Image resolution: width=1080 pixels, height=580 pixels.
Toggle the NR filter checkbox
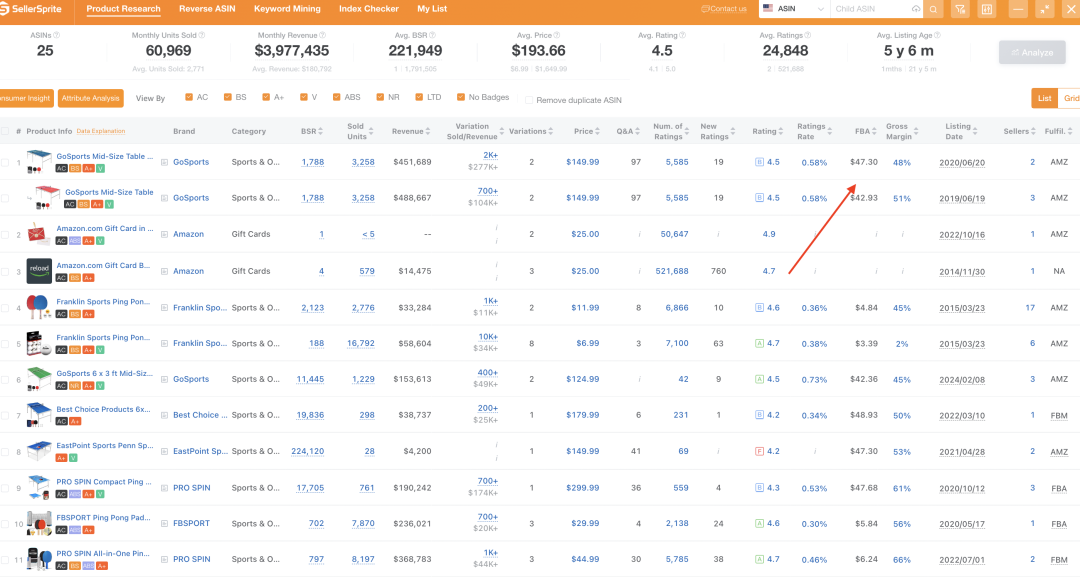pyautogui.click(x=380, y=97)
